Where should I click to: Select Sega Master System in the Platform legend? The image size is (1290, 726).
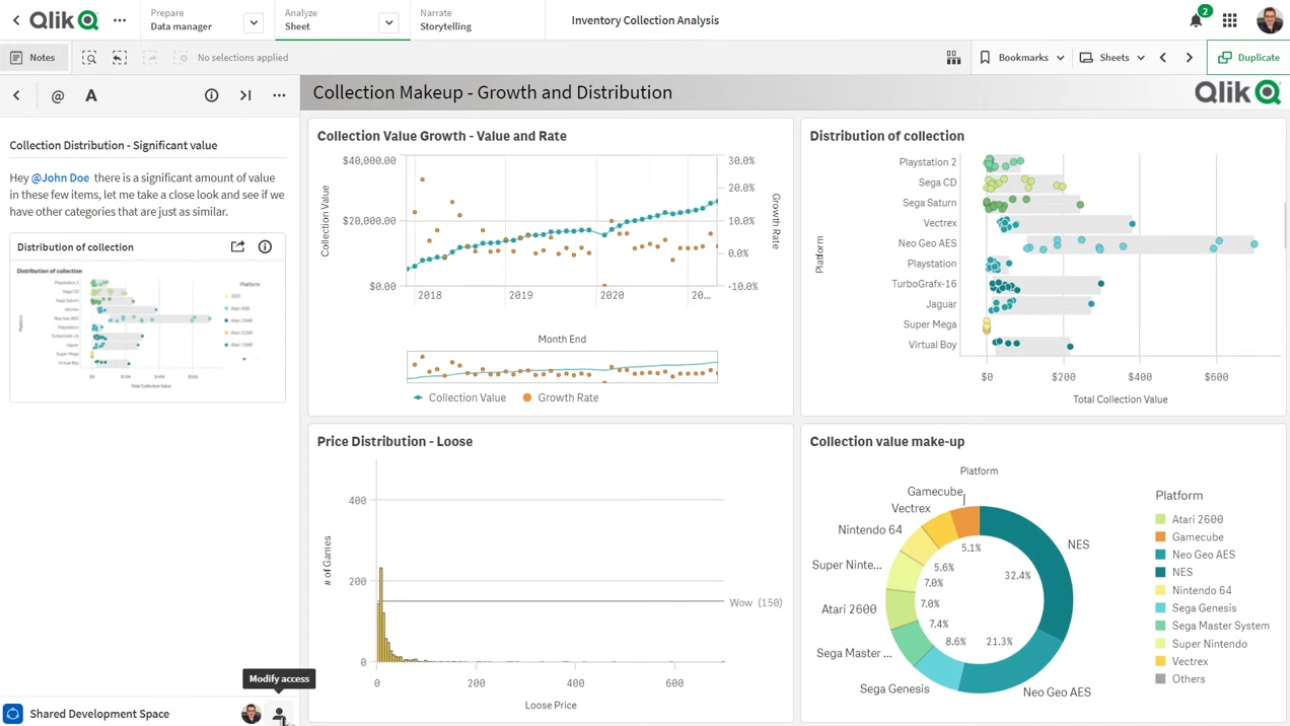1212,626
